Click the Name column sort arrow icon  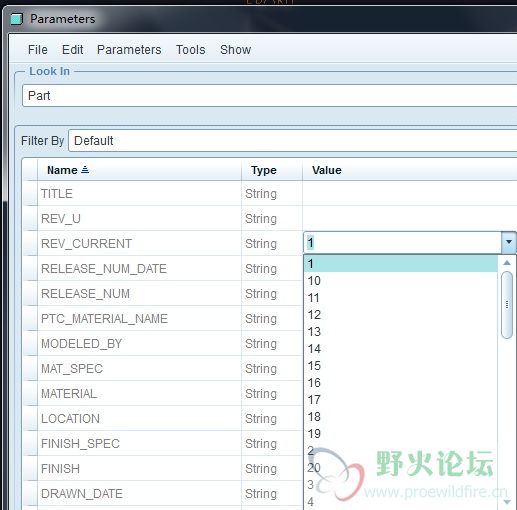point(85,170)
